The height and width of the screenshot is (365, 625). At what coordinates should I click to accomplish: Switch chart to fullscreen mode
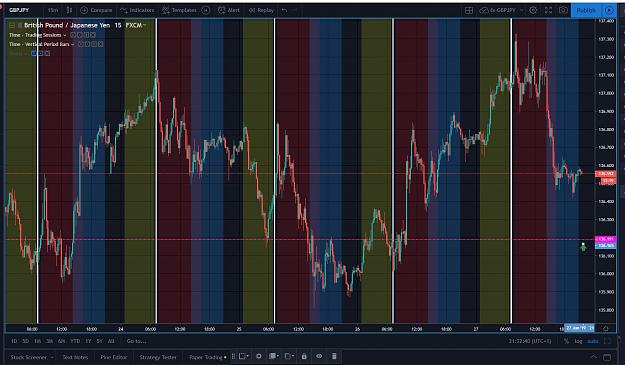548,10
